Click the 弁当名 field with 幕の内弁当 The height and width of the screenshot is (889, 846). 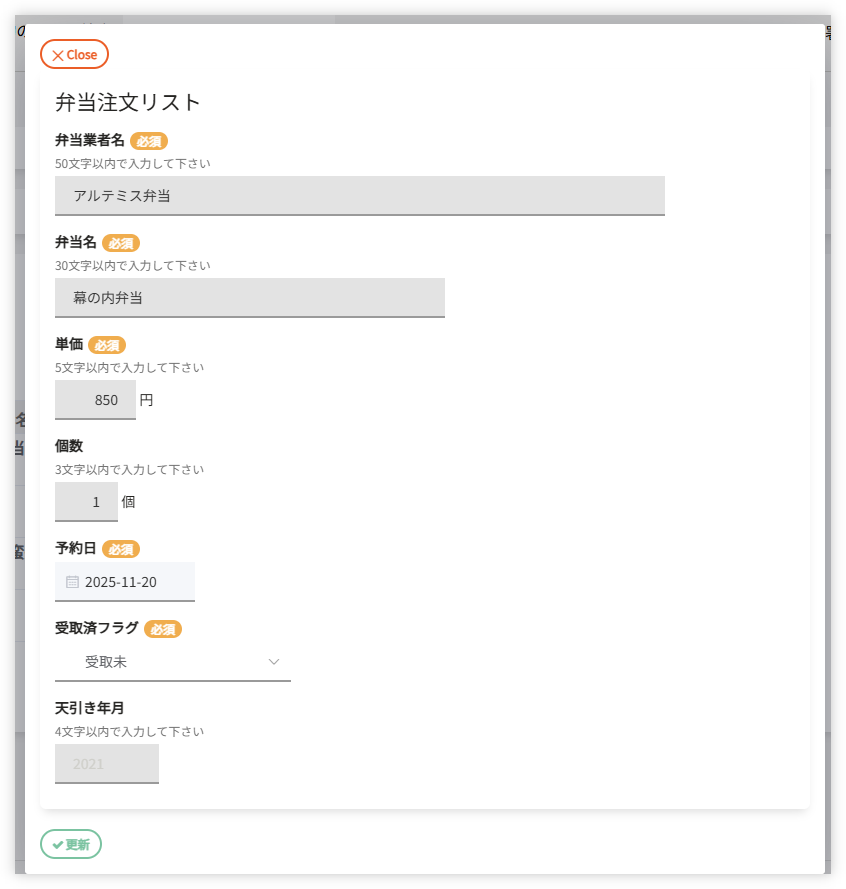tap(249, 298)
